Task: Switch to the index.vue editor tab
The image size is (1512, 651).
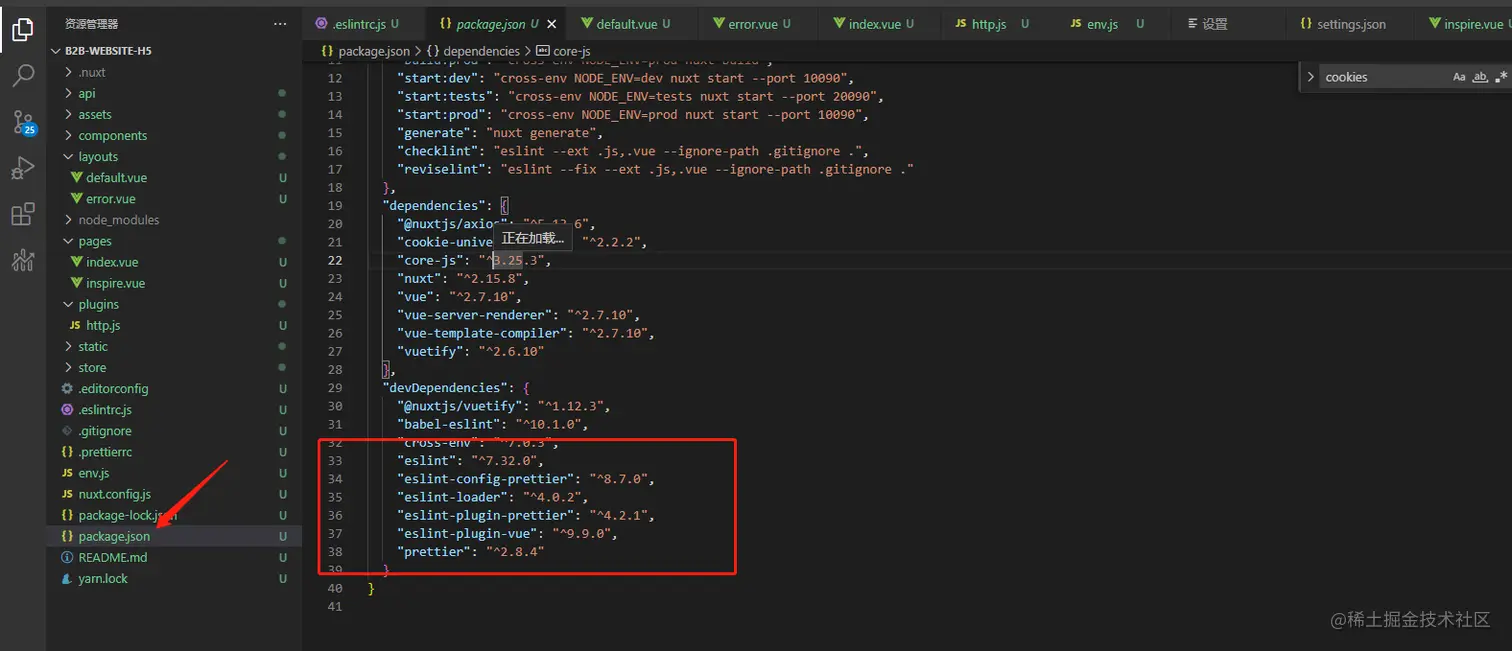Action: (x=880, y=24)
